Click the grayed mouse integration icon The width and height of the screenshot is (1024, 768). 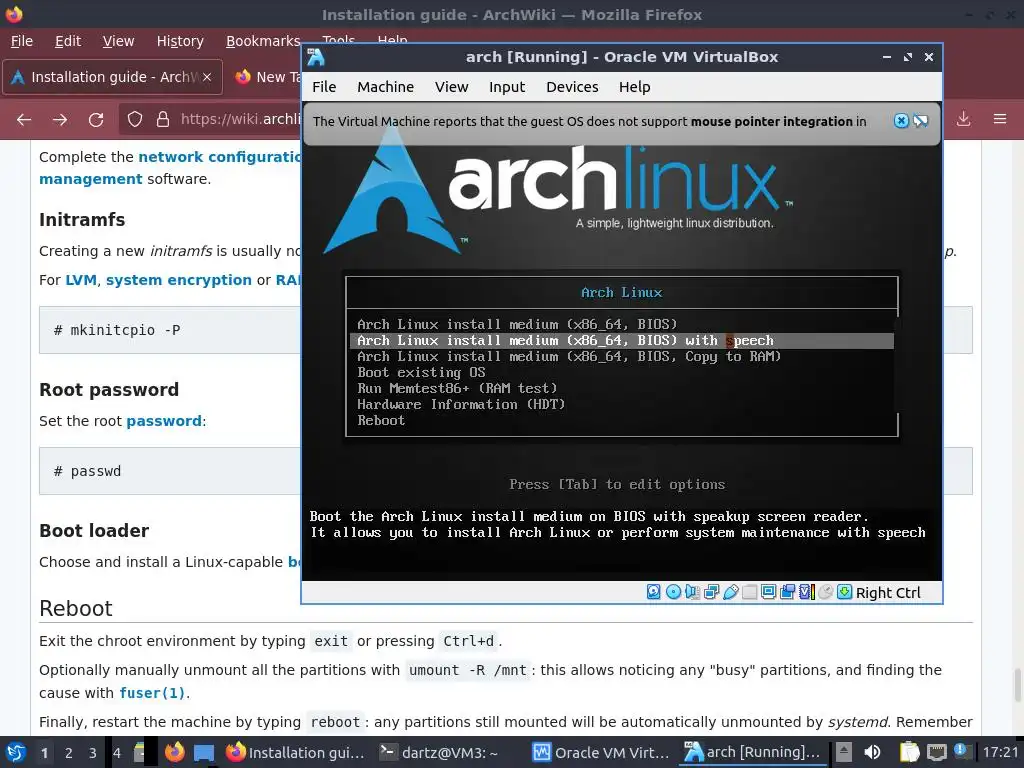(825, 592)
